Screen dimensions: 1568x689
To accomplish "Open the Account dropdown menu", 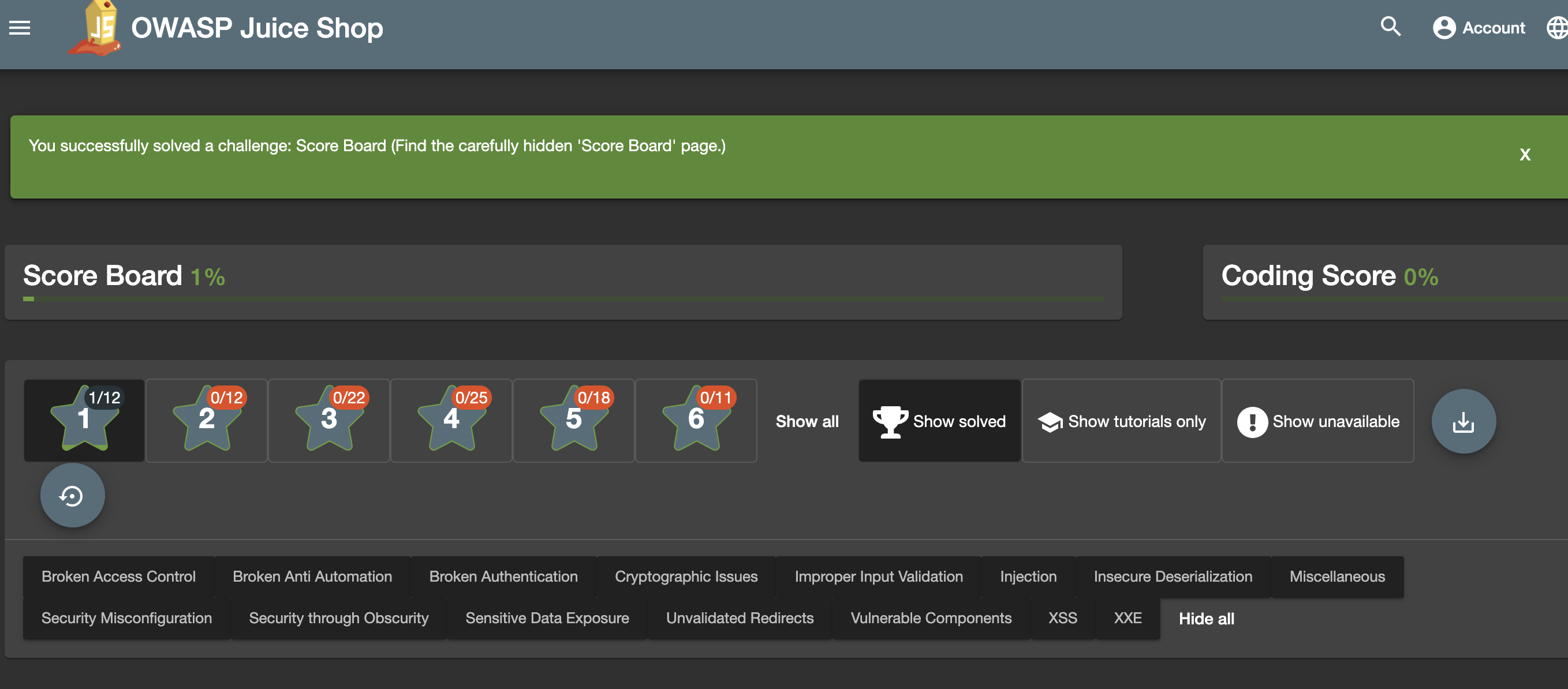I will (x=1479, y=28).
